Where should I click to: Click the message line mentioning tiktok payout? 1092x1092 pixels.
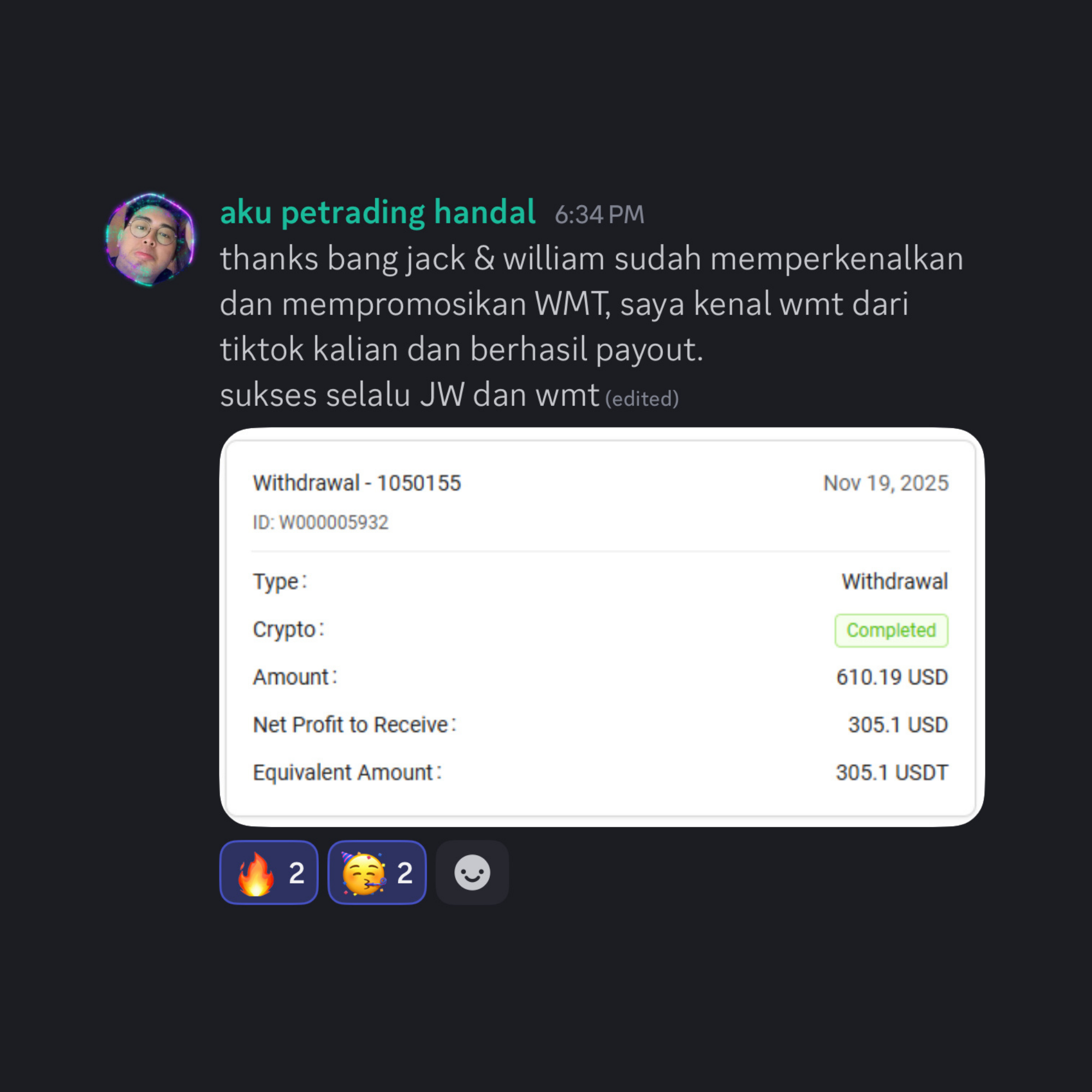pyautogui.click(x=461, y=349)
